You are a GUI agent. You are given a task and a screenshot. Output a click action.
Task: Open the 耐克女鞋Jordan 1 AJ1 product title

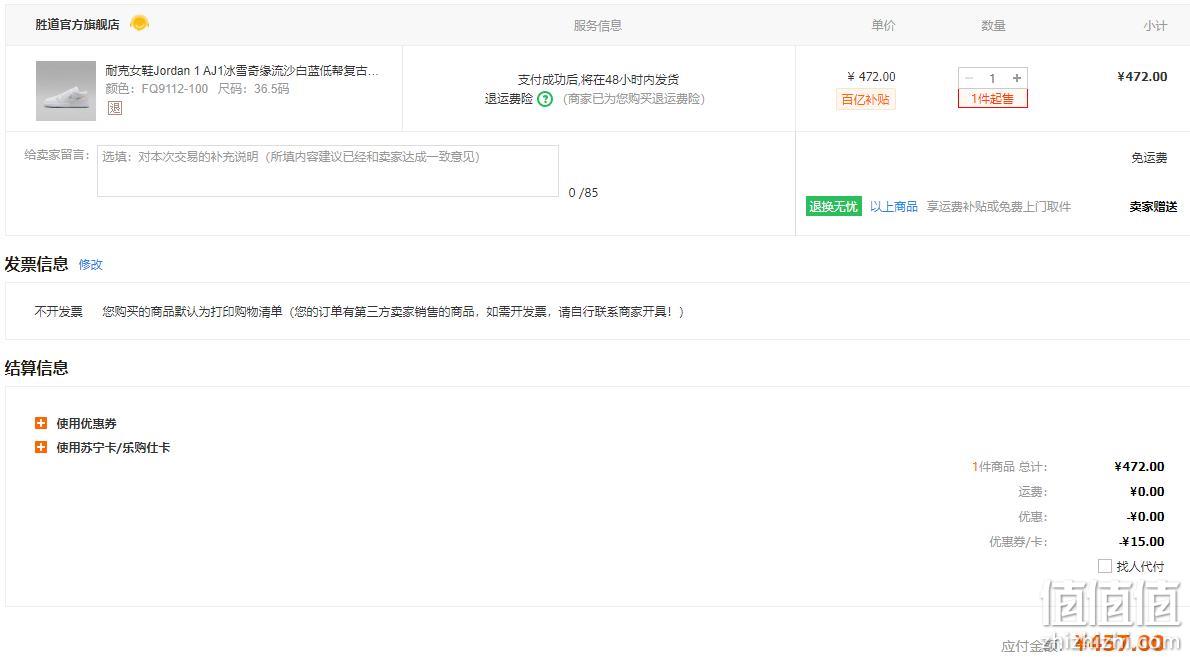coord(241,71)
